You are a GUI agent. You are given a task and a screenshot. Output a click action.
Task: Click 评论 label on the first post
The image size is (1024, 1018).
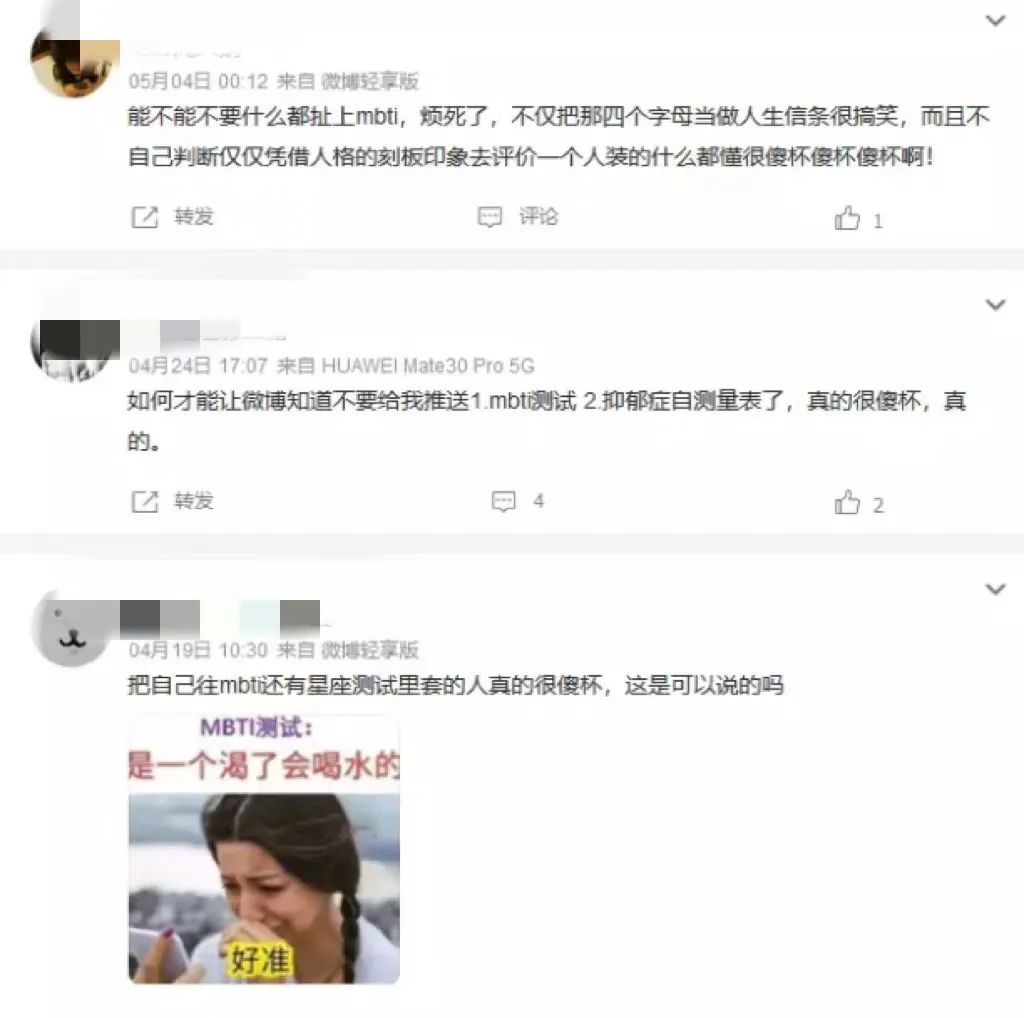click(538, 216)
